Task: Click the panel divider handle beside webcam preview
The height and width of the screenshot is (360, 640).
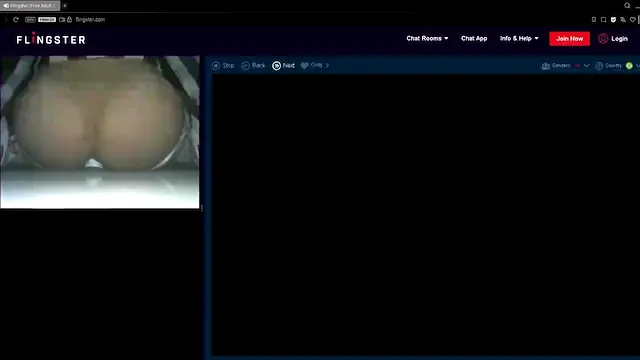Action: click(202, 208)
